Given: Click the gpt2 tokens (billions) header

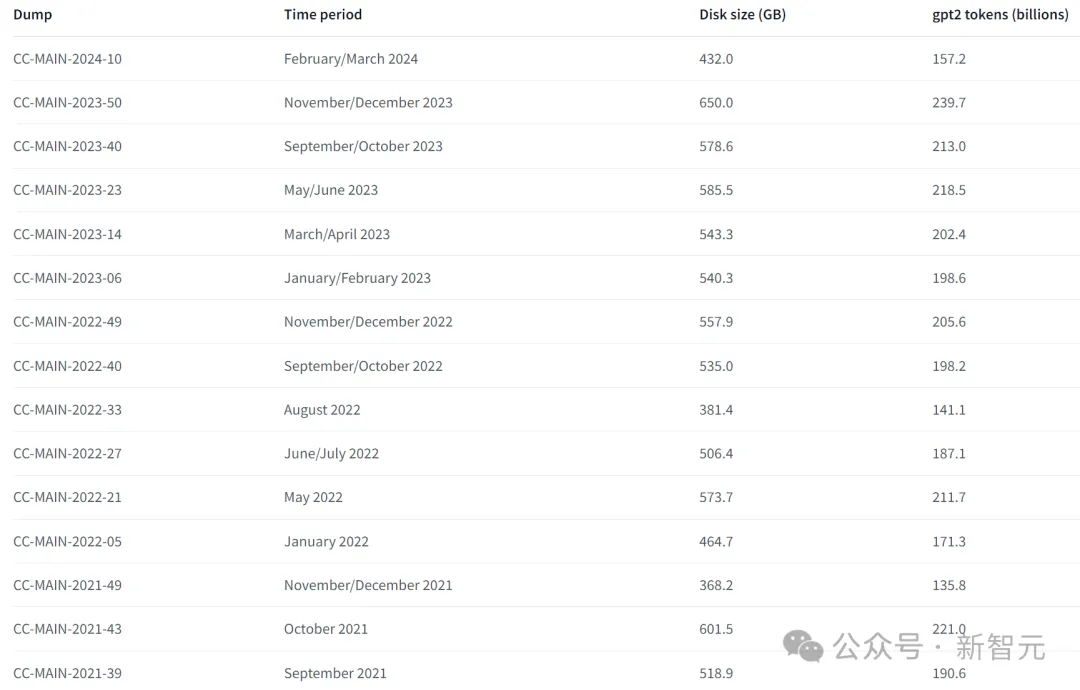Looking at the screenshot, I should [1000, 14].
